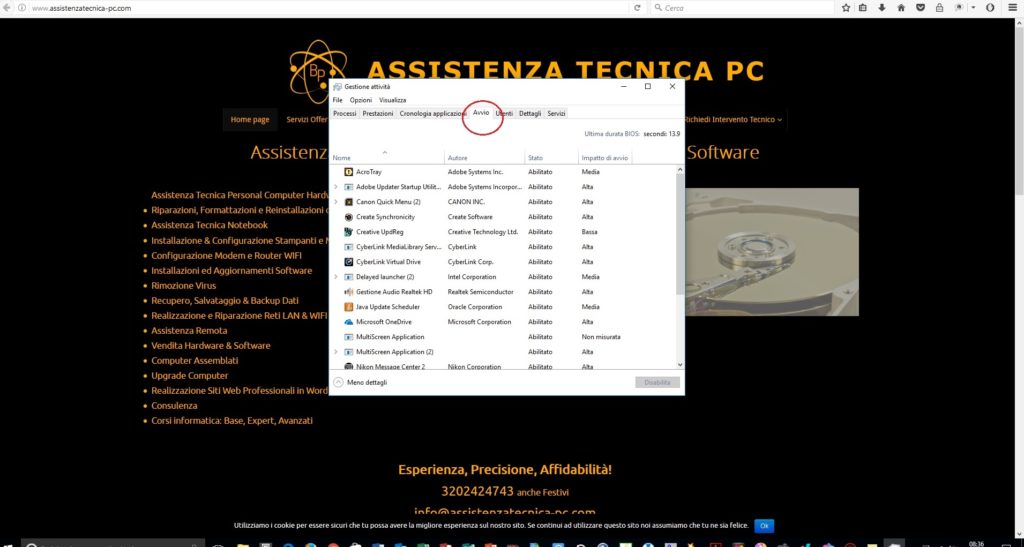1024x547 pixels.
Task: Open the site information icon in address bar
Action: [x=22, y=8]
